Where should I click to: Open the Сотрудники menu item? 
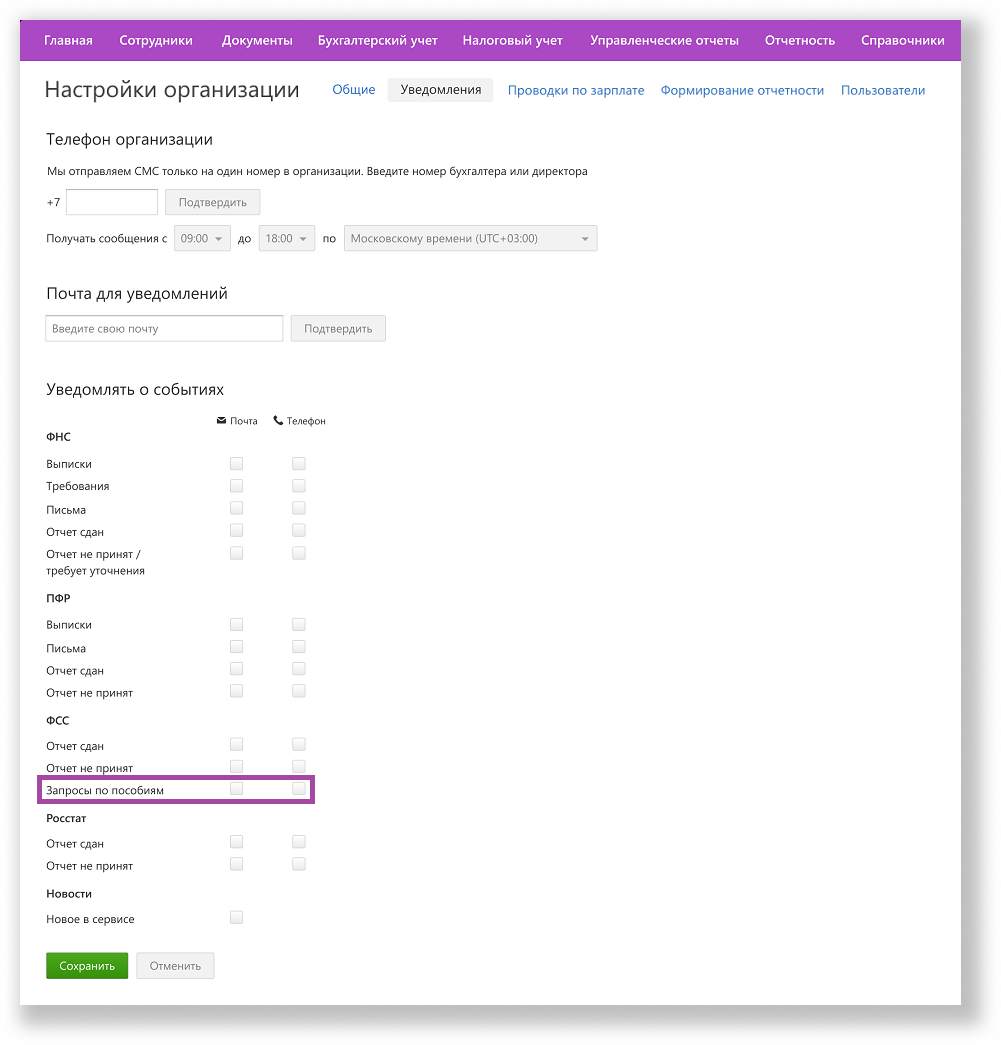pos(156,41)
